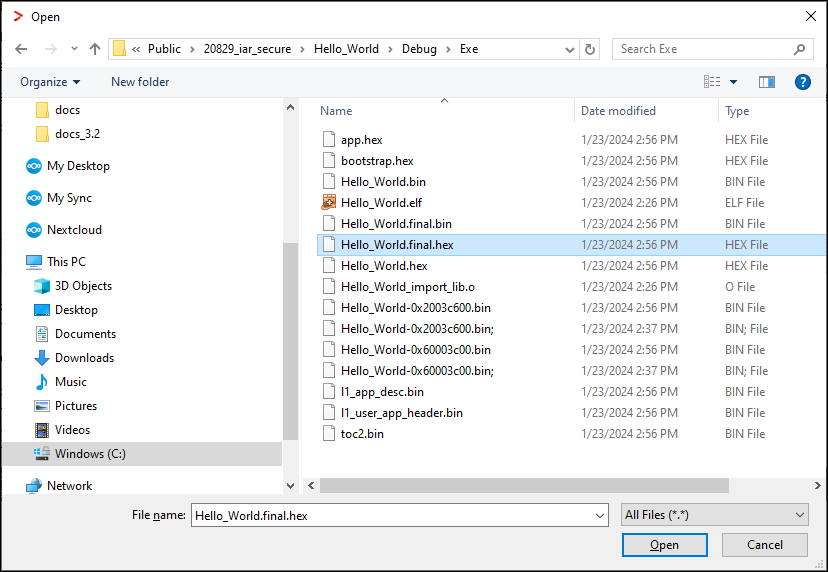Click the Hello_World.elf file icon
This screenshot has width=828, height=572.
point(328,203)
